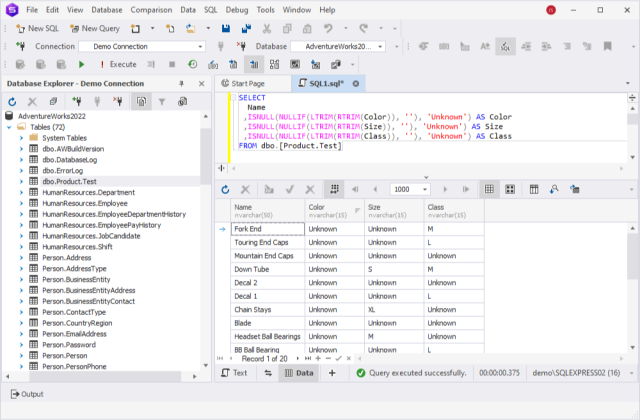Image resolution: width=640 pixels, height=420 pixels.
Task: Refresh the Database Explorer tree
Action: coord(12,101)
